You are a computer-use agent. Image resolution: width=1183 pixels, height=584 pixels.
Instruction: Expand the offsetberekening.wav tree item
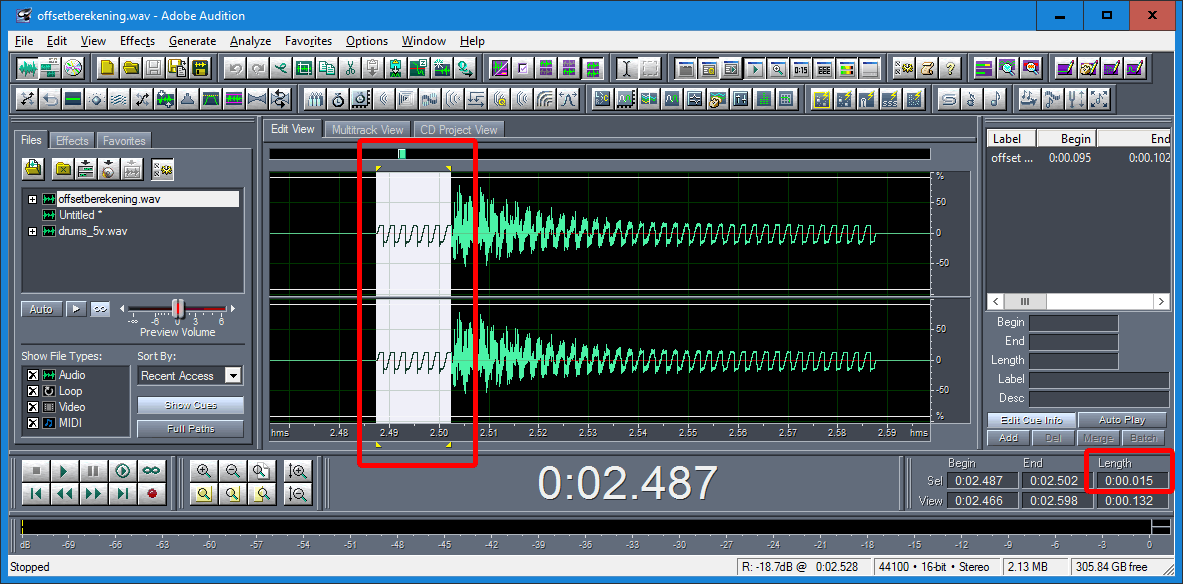tap(33, 199)
